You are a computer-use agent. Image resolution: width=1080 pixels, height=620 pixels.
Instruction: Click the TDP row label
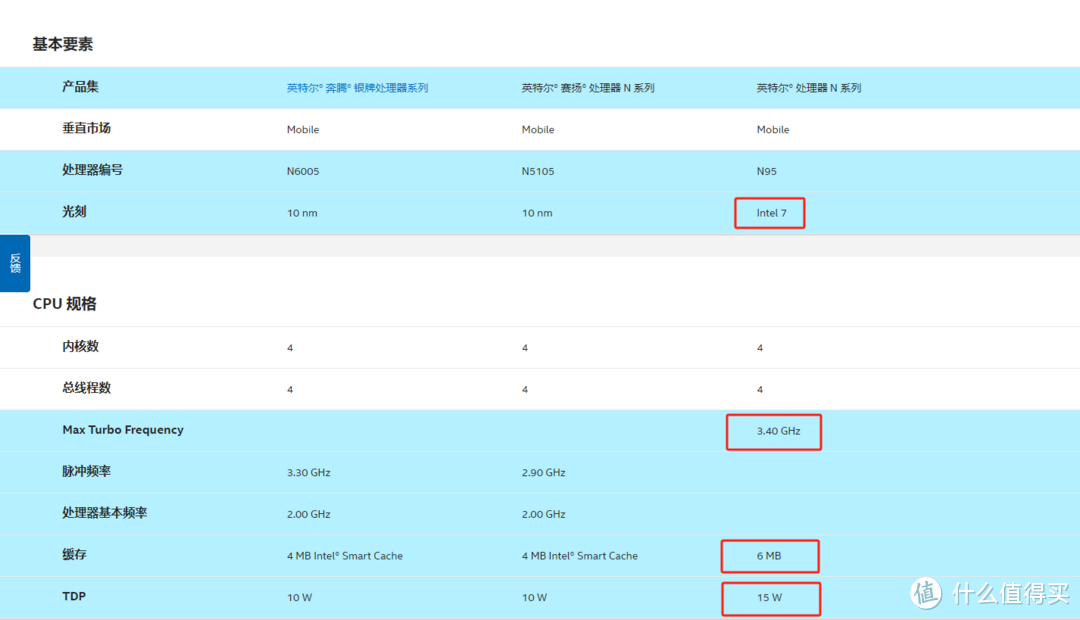[x=74, y=597]
